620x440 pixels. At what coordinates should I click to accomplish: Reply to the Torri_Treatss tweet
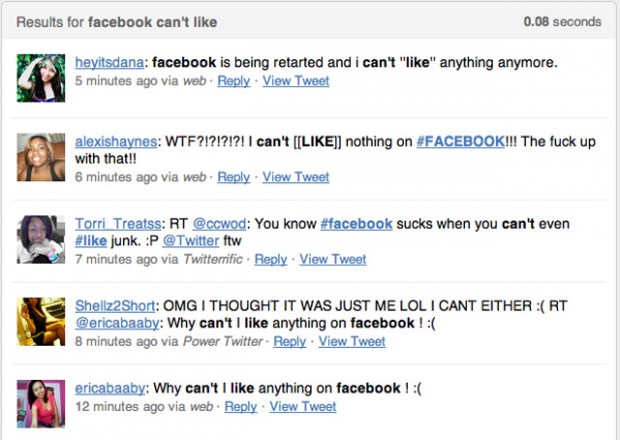(x=271, y=259)
